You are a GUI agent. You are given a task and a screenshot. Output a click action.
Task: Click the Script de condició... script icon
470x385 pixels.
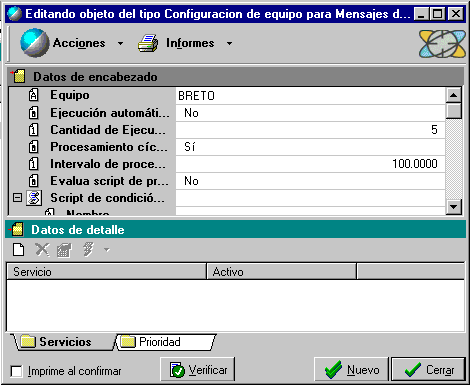pos(34,198)
